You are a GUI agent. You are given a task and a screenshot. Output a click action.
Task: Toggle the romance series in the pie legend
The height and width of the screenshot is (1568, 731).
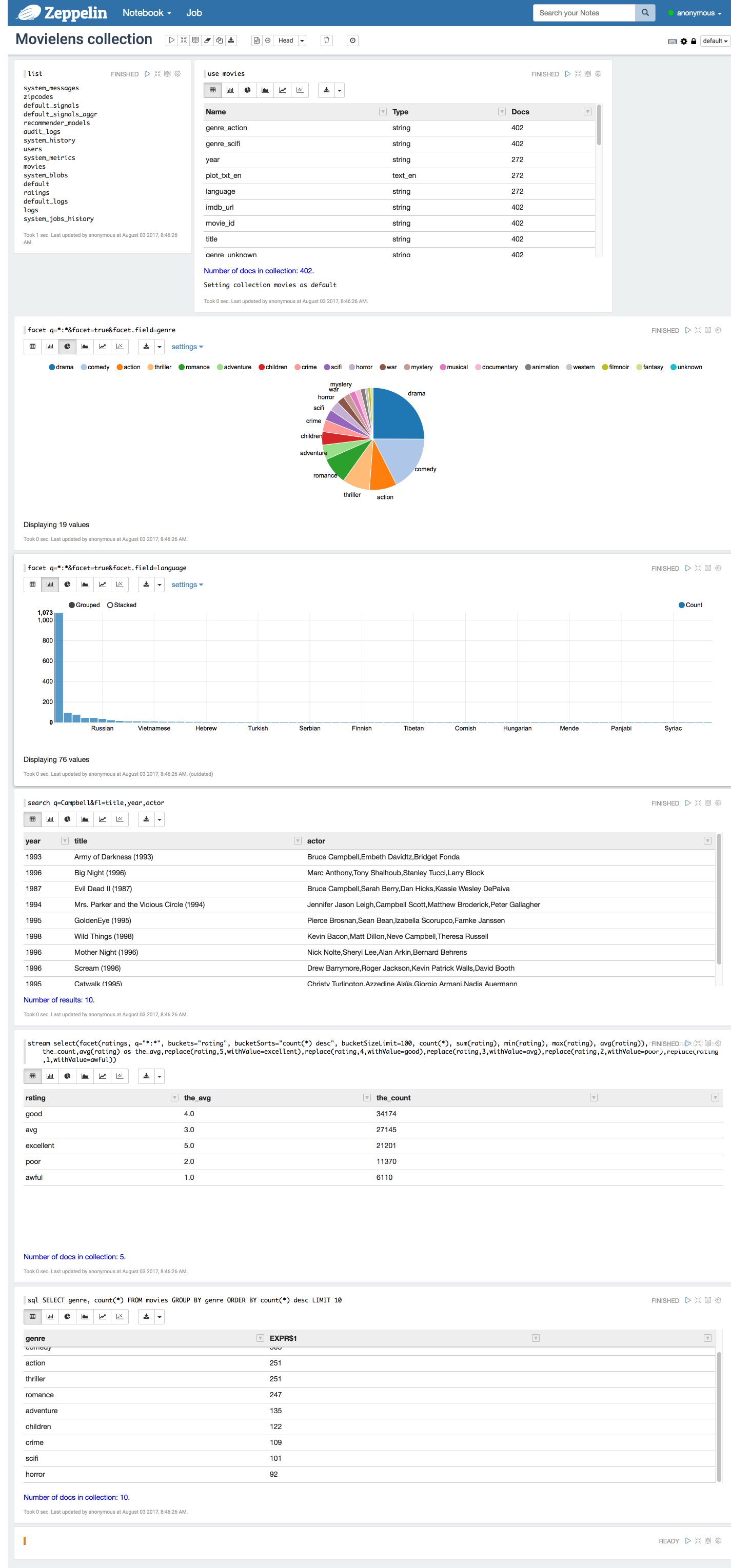pos(194,367)
